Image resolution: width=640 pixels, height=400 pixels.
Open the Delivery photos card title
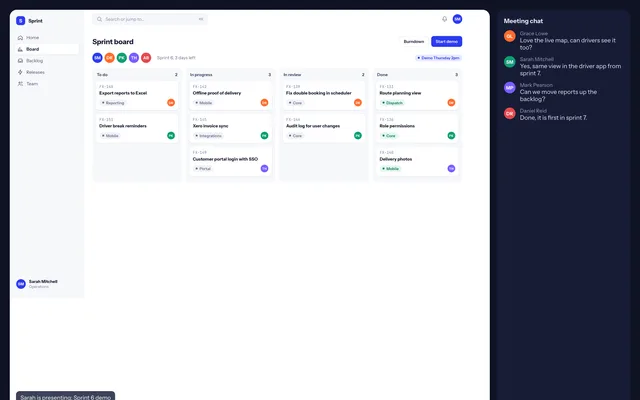(x=396, y=159)
